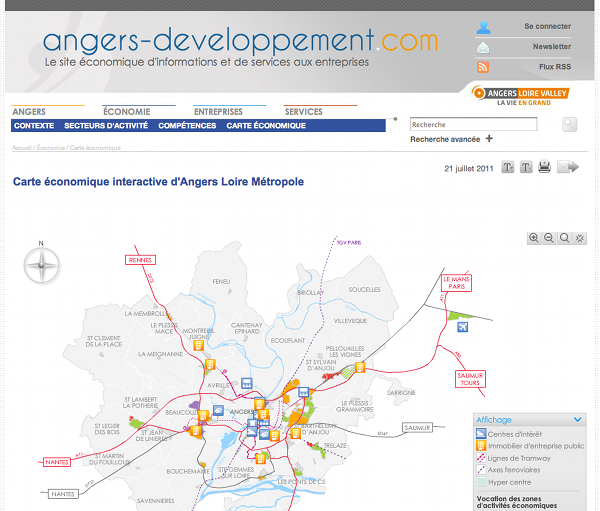Collapse the Affichage panel chevron
The image size is (600, 511).
click(x=577, y=420)
